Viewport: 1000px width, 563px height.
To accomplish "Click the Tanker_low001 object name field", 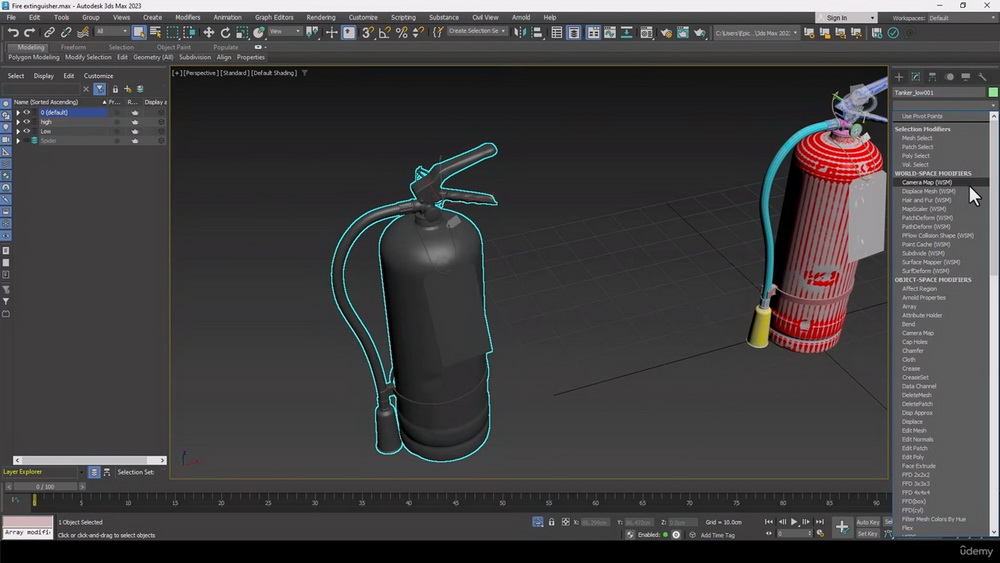I will pos(939,92).
